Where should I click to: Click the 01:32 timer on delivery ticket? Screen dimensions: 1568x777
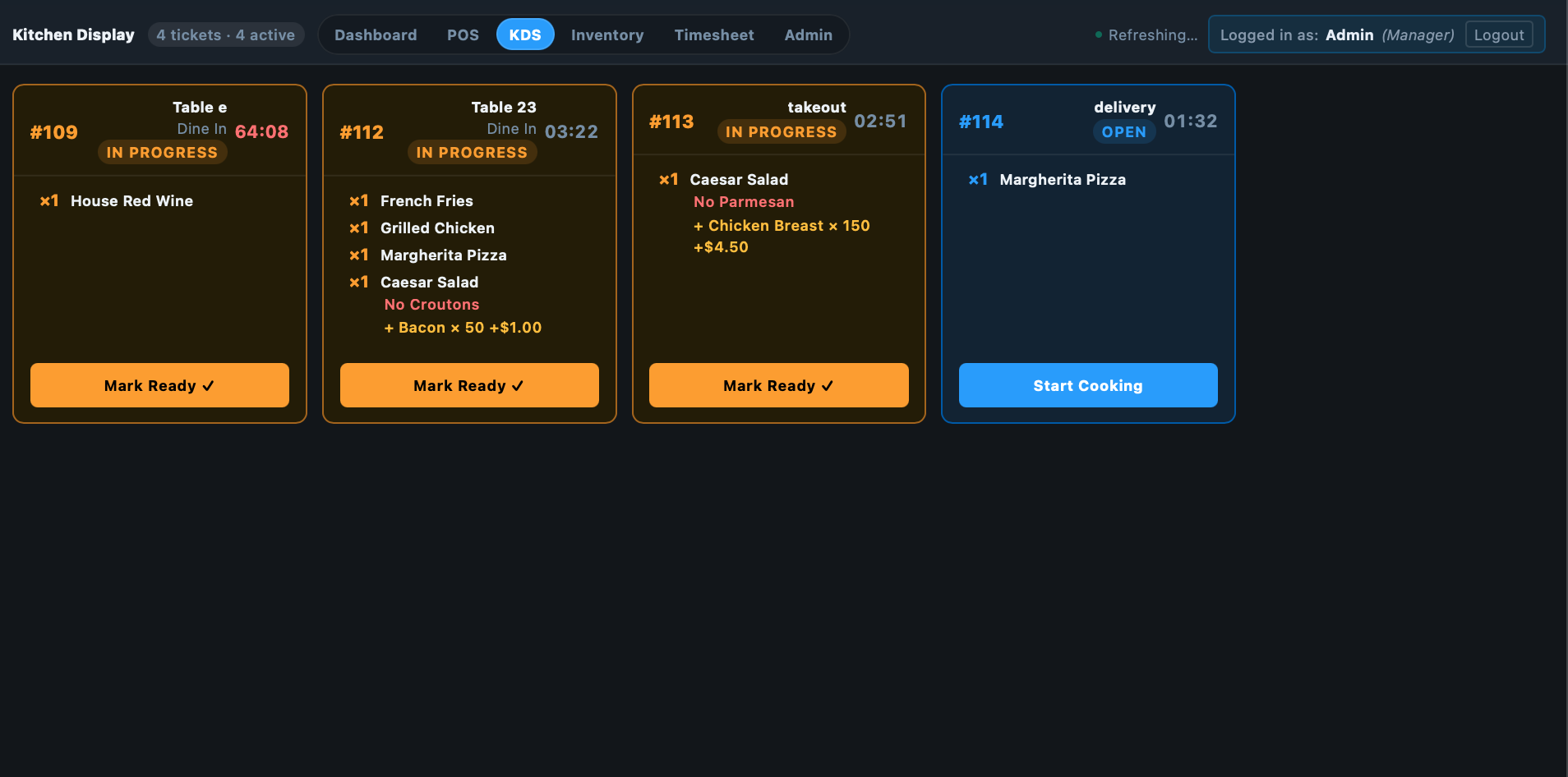[x=1191, y=121]
